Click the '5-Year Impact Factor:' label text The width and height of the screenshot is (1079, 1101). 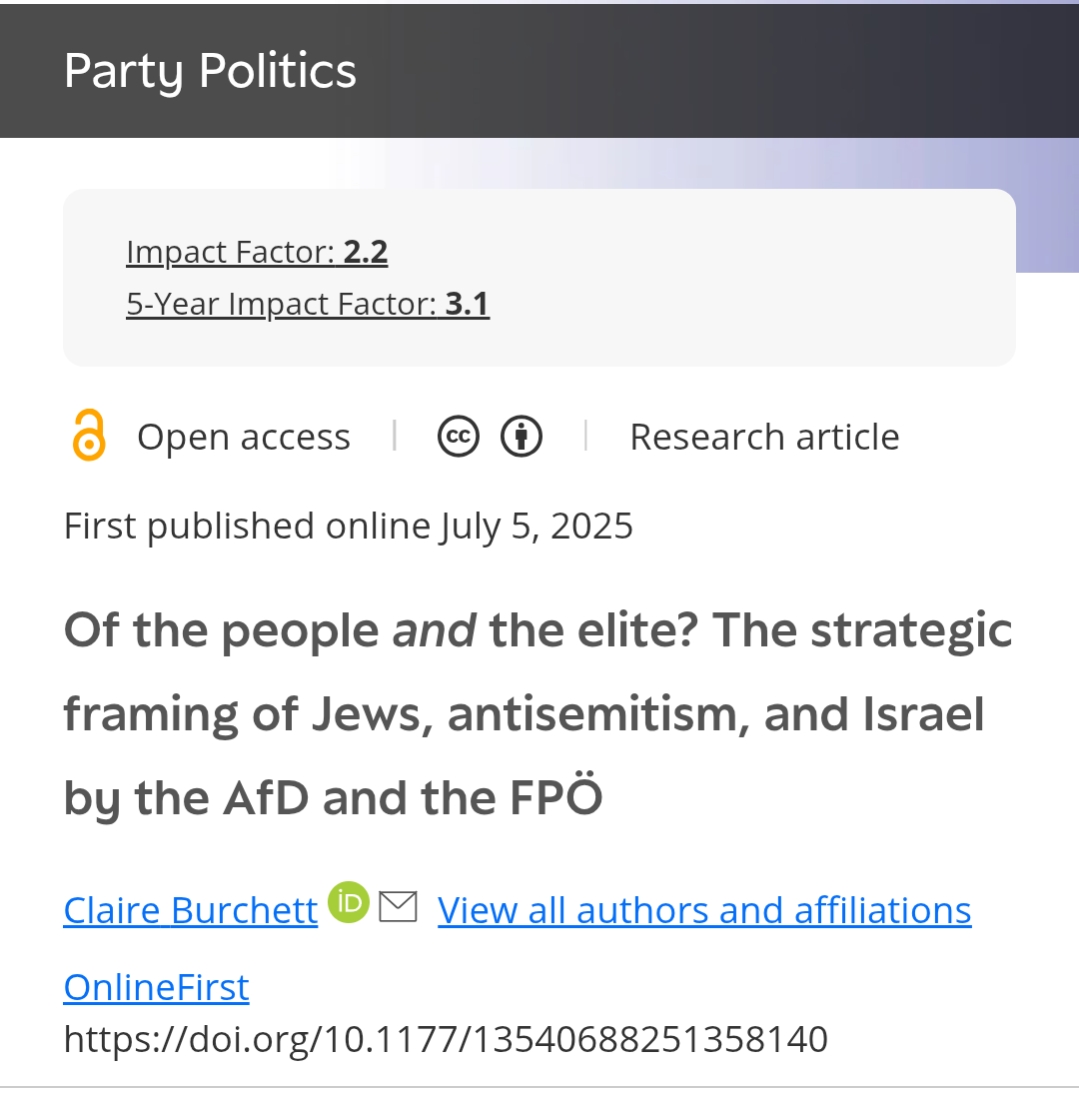coord(281,304)
